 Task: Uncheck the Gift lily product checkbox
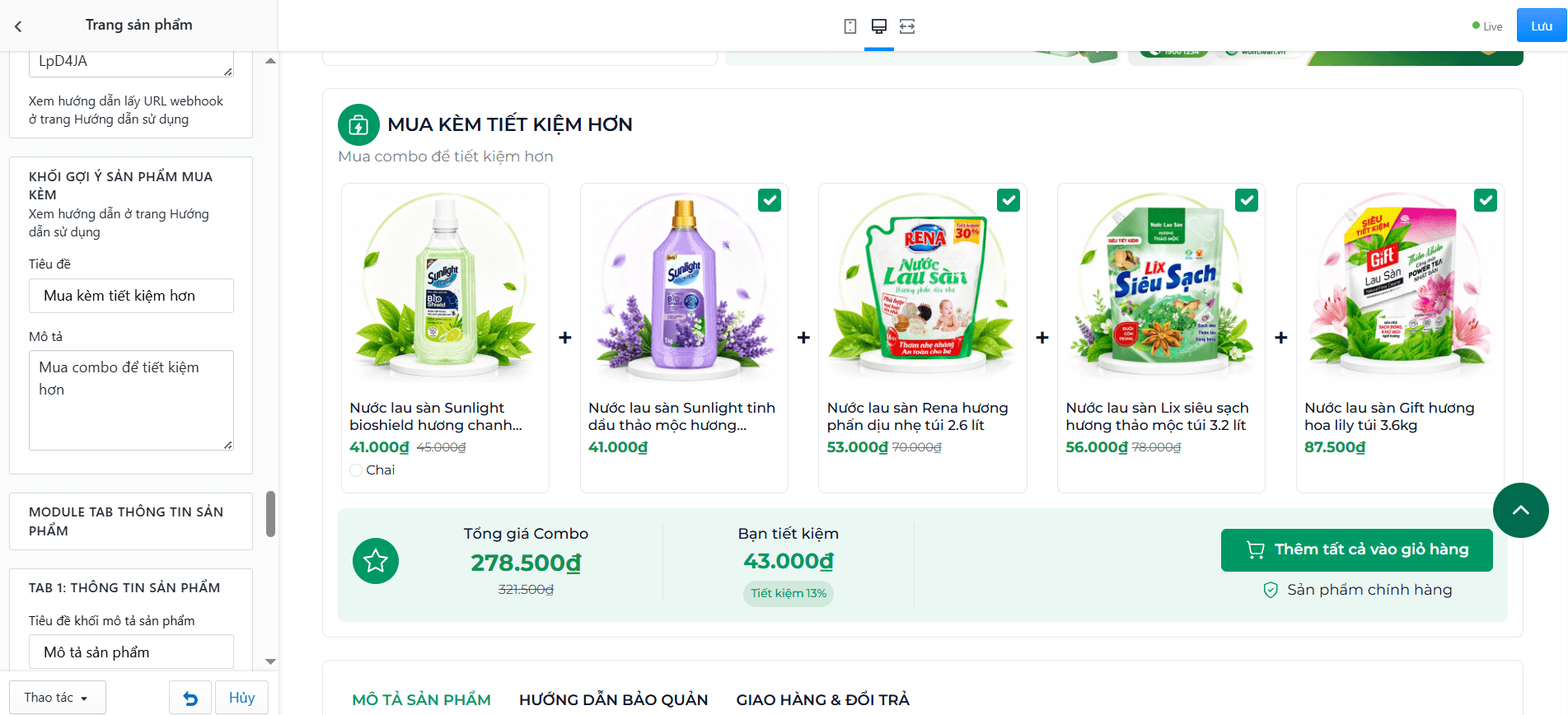(1486, 200)
